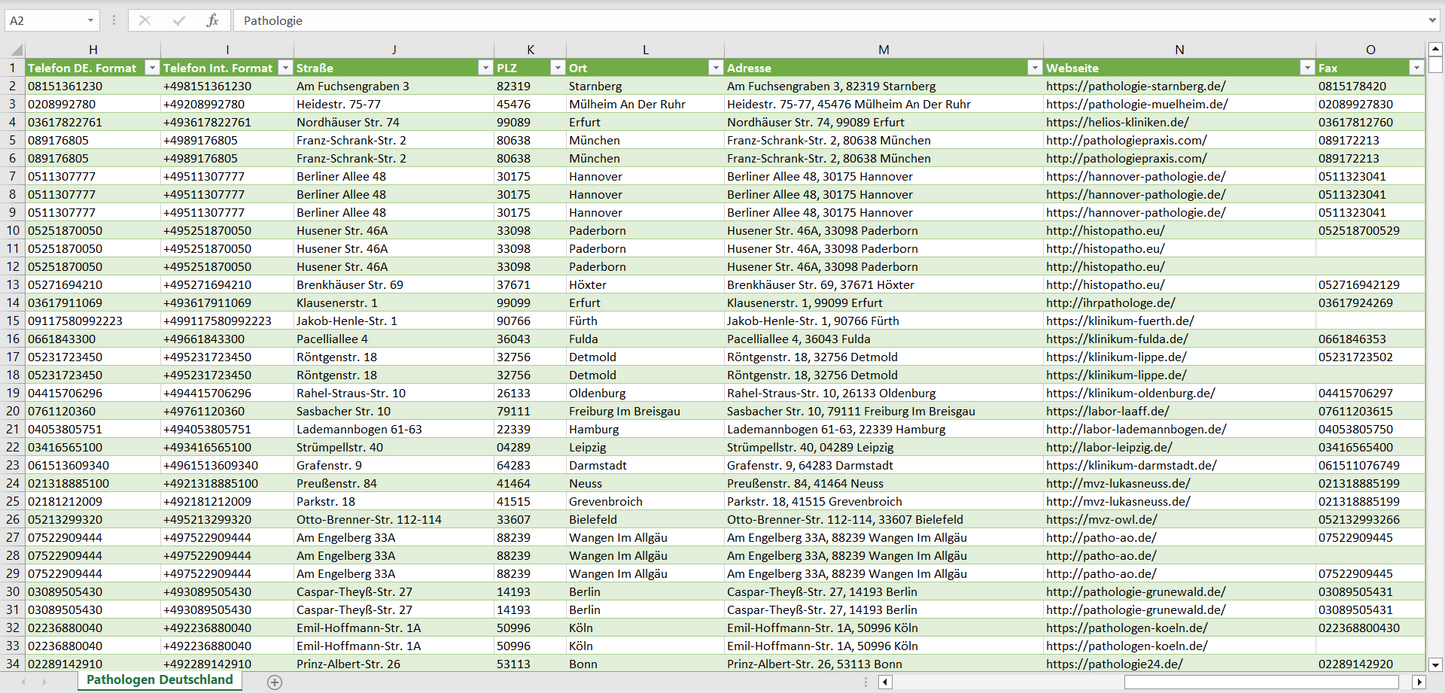The height and width of the screenshot is (693, 1445).
Task: Open the Name Box dropdown arrow
Action: click(90, 21)
